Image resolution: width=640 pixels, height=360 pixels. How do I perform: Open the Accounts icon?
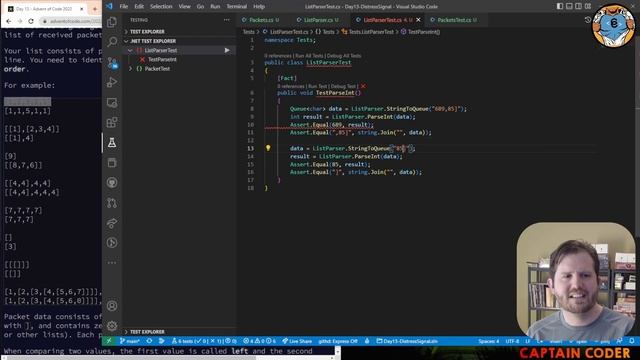(x=112, y=306)
